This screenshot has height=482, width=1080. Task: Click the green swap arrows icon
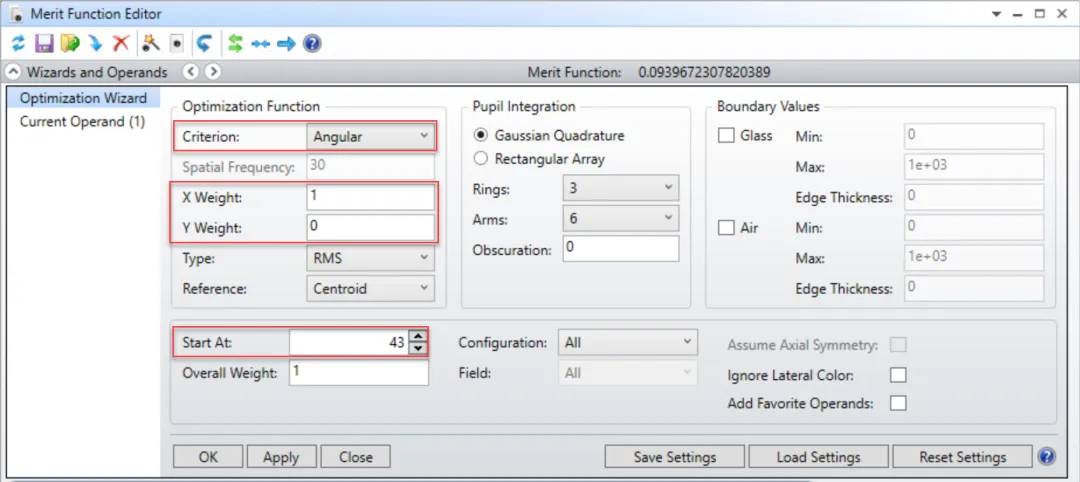click(x=236, y=43)
